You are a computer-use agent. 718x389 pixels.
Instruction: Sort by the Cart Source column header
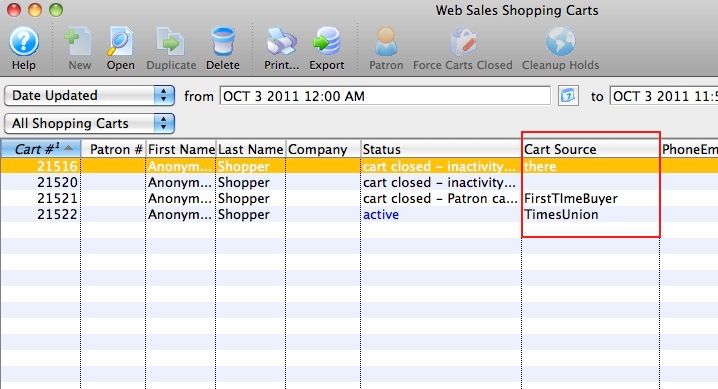(x=591, y=149)
